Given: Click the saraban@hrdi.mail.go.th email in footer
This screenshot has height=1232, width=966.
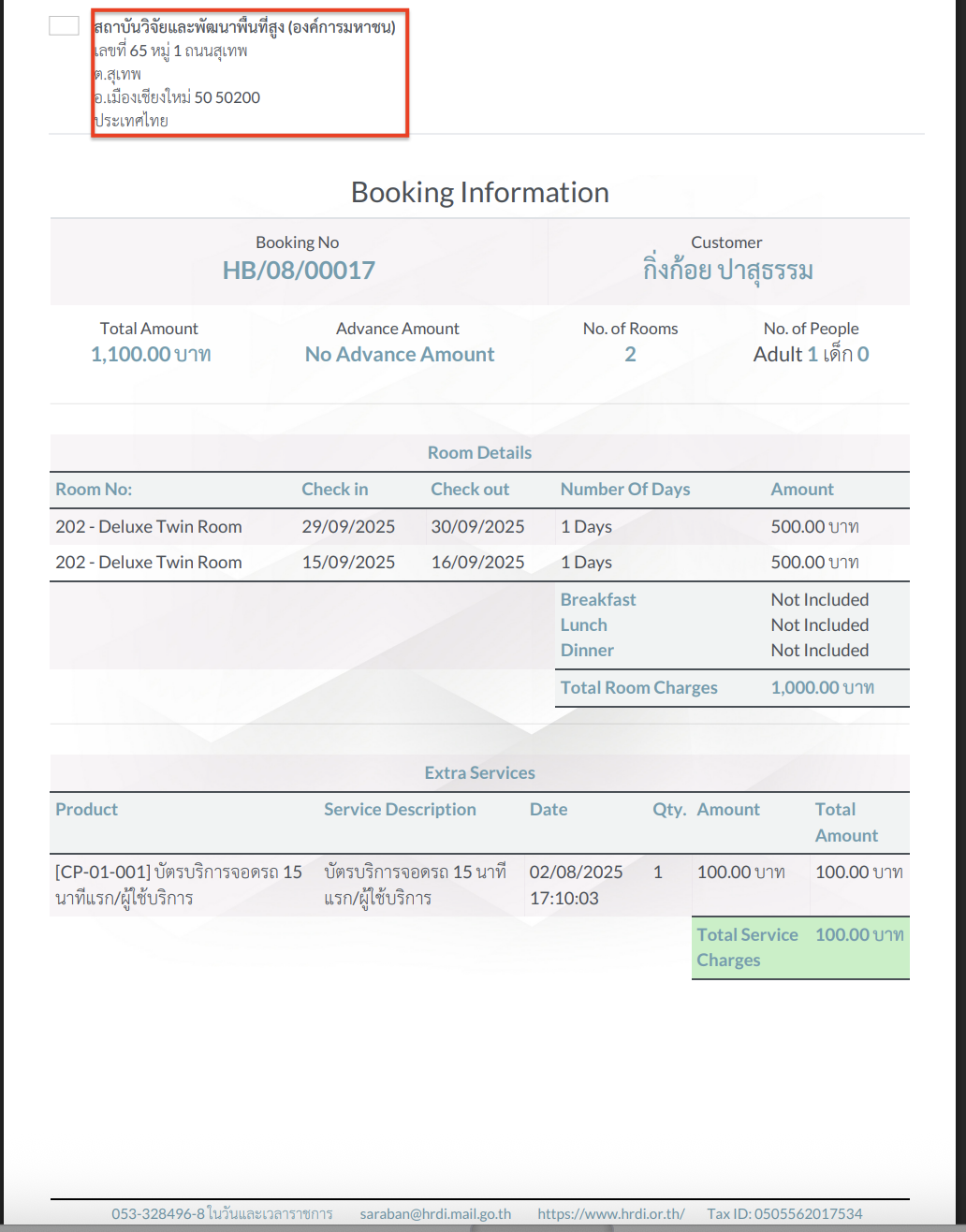Looking at the screenshot, I should pos(435,1213).
